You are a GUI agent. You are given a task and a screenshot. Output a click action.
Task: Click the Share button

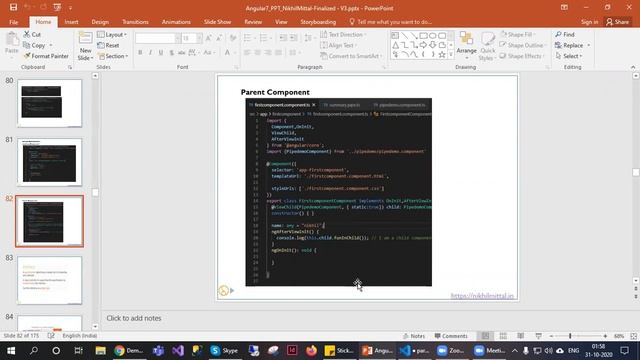[x=618, y=22]
